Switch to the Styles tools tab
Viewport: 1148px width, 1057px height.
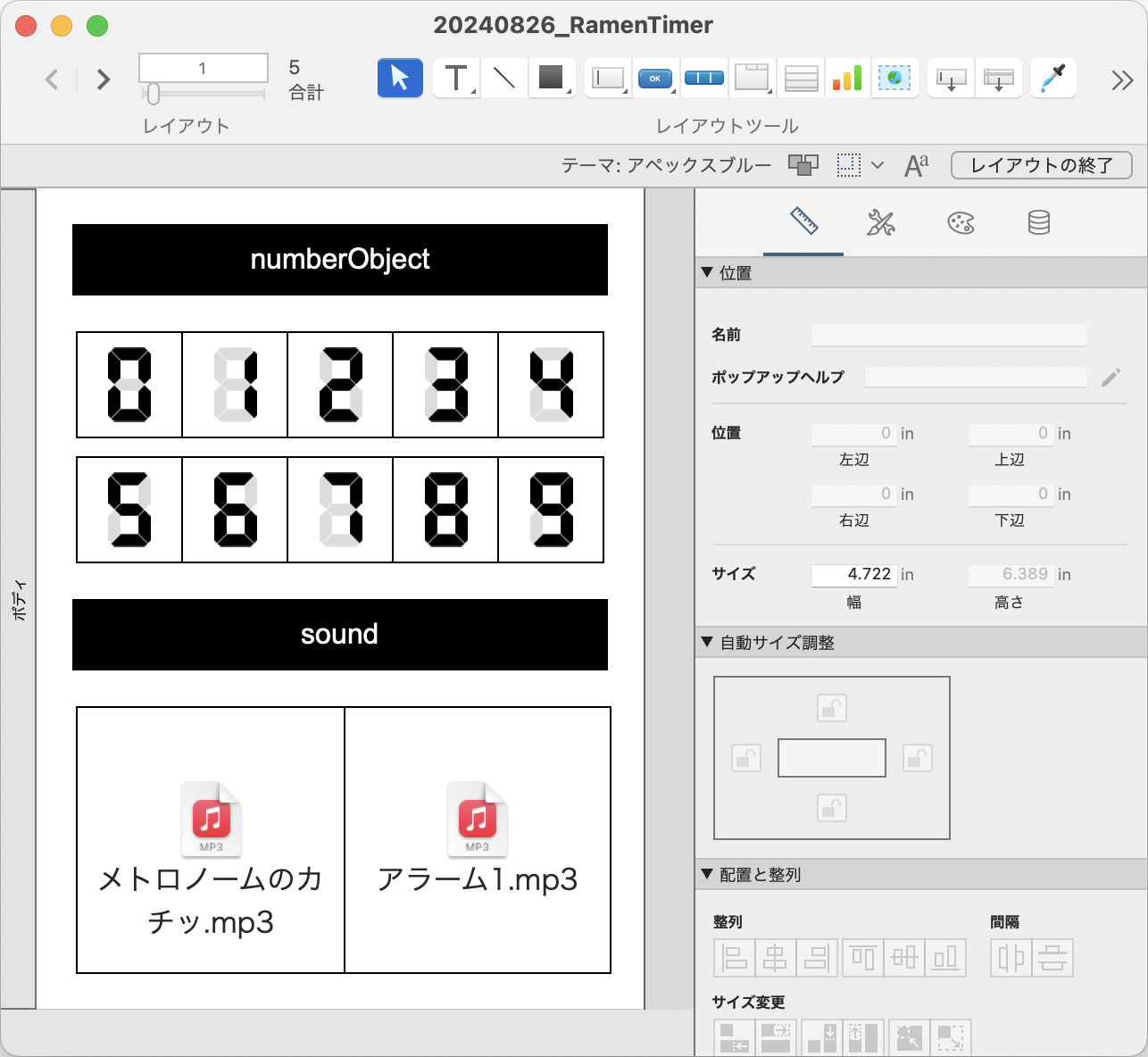click(881, 222)
